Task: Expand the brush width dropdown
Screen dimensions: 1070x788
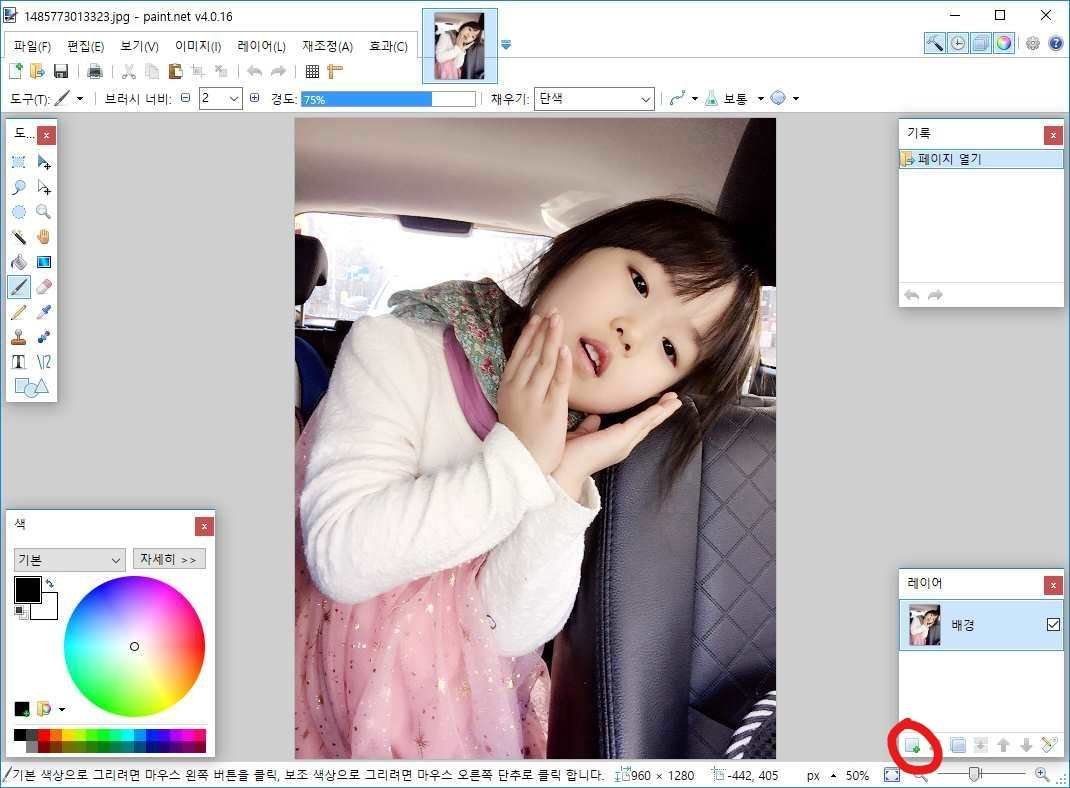Action: coord(234,99)
